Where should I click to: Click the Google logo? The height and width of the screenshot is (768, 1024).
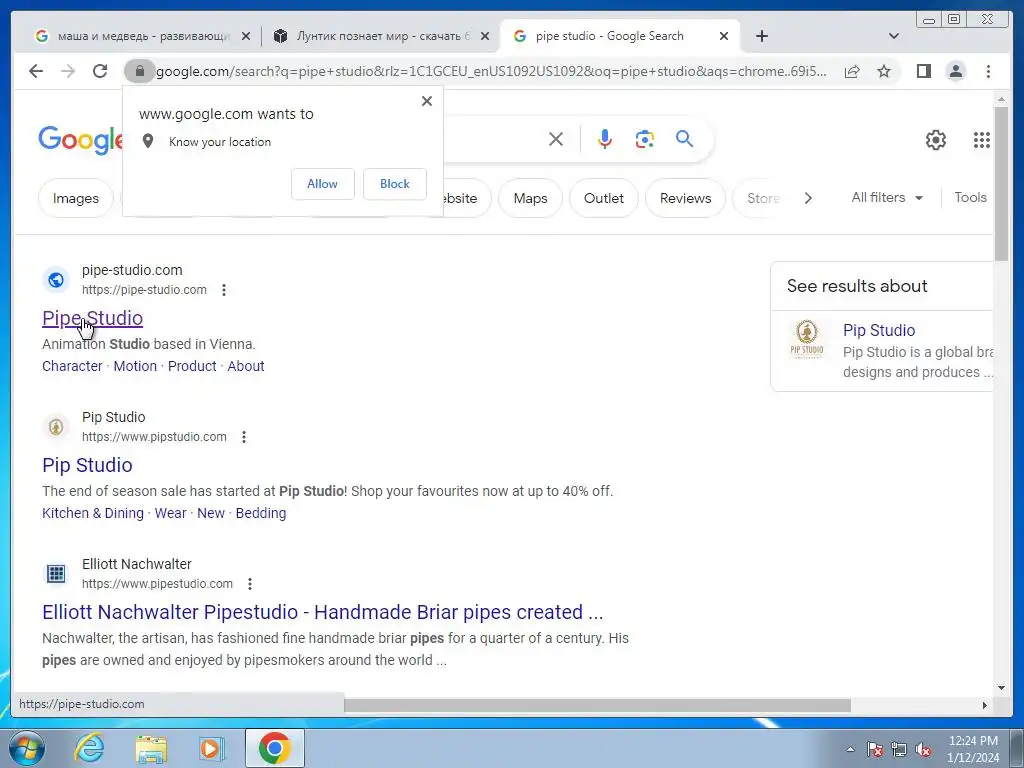(81, 140)
